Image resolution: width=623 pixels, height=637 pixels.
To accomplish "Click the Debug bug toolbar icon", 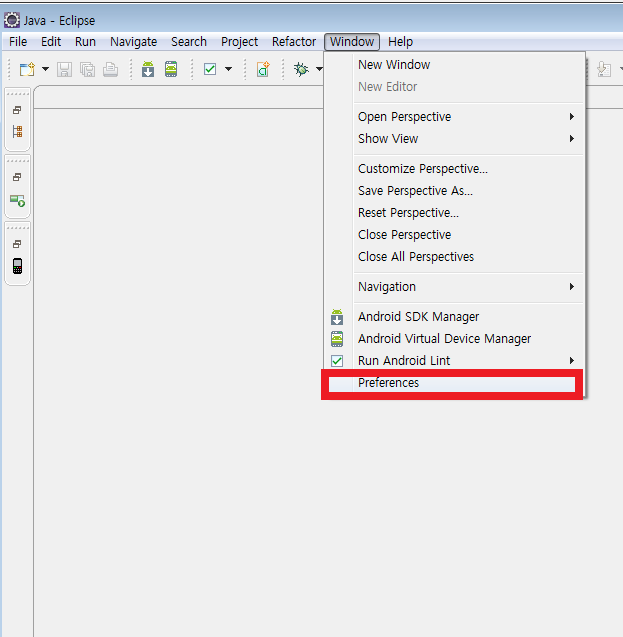I will (301, 69).
